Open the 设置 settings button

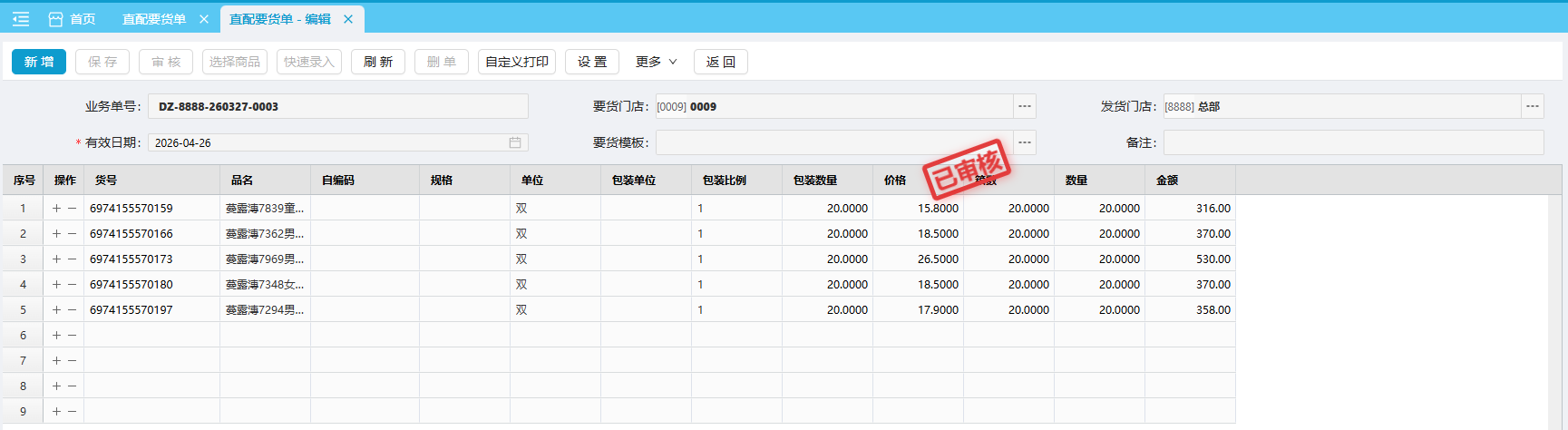592,62
